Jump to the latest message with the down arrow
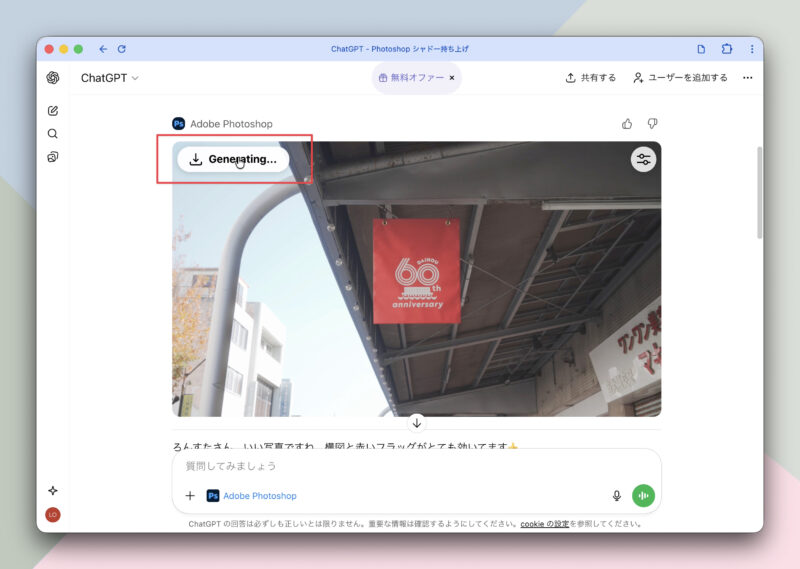Viewport: 800px width, 569px height. click(417, 423)
